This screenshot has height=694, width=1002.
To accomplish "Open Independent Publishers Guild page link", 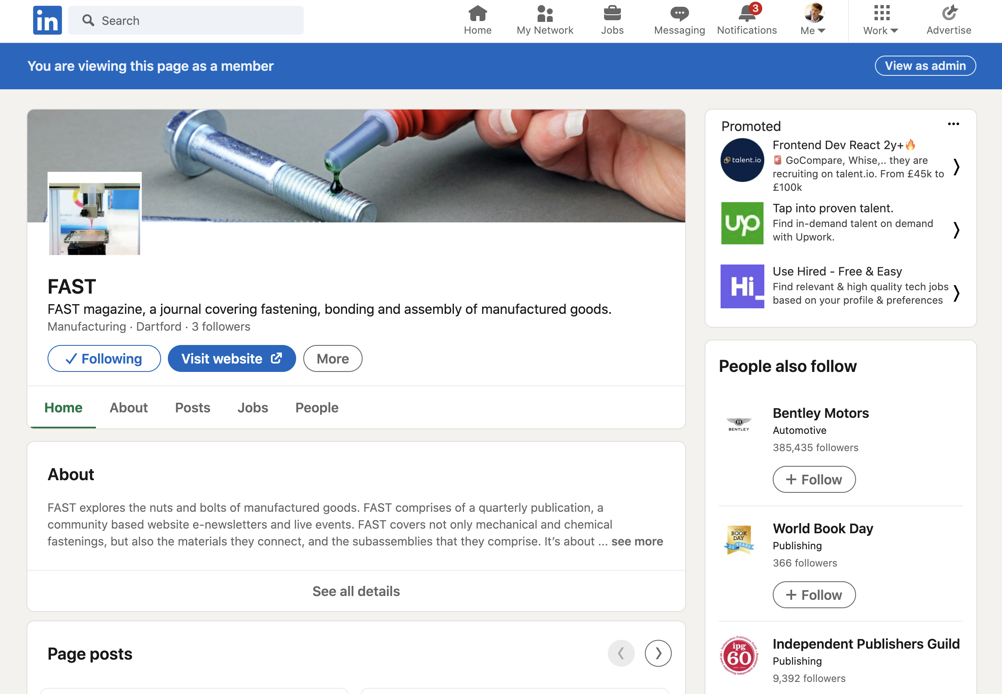I will click(866, 644).
